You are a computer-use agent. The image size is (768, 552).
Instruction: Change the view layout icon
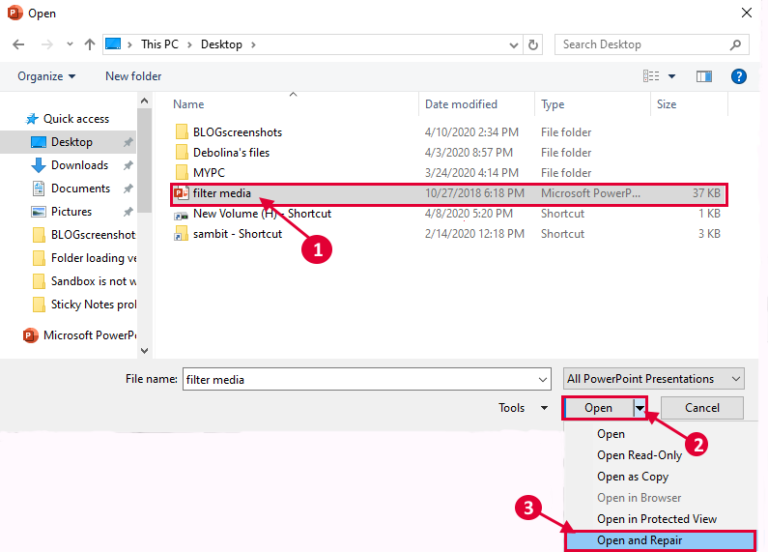tap(651, 76)
